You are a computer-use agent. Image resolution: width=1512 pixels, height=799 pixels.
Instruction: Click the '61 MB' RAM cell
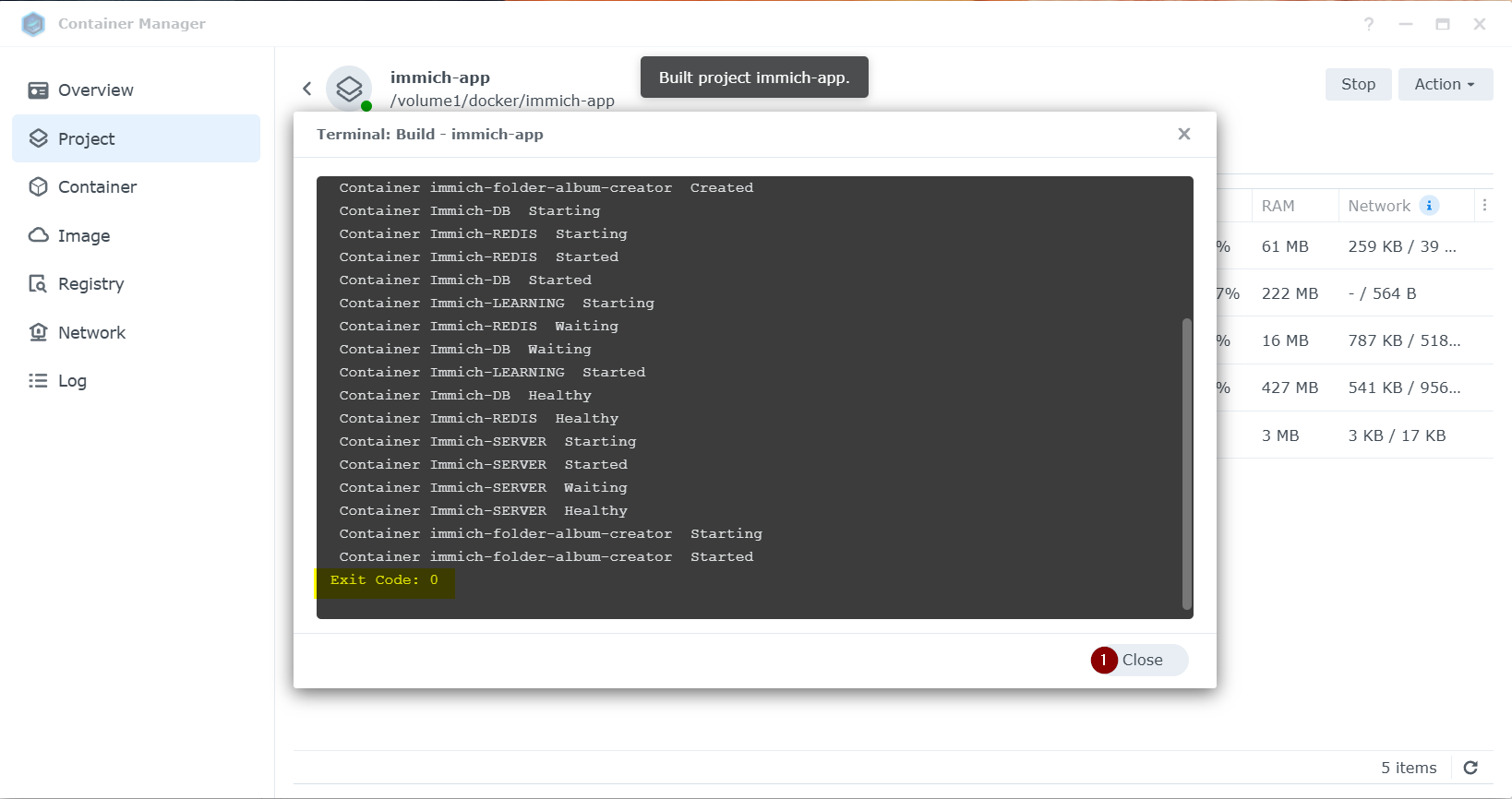coord(1285,246)
